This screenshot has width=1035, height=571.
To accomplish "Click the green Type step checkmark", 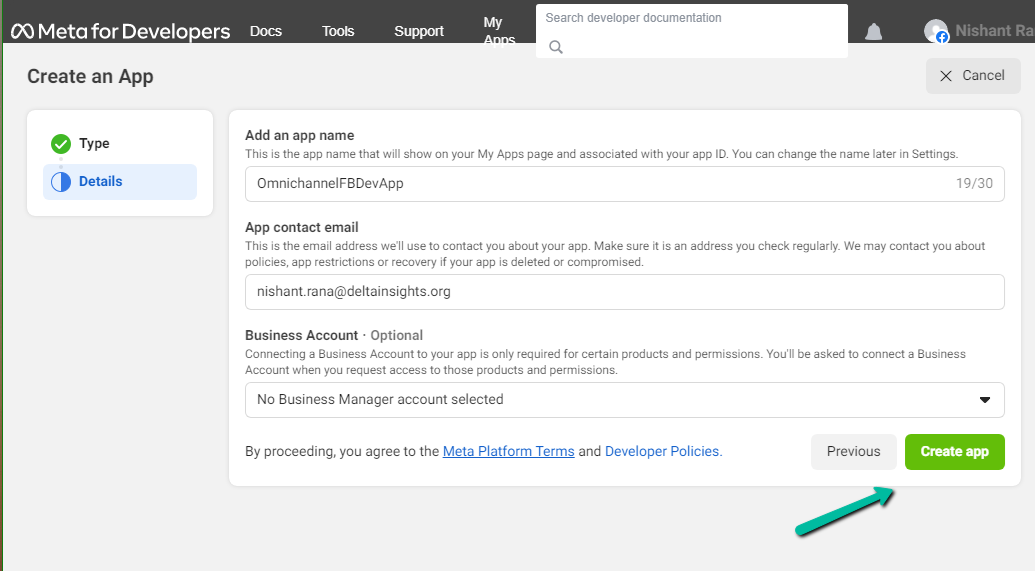I will click(x=61, y=144).
